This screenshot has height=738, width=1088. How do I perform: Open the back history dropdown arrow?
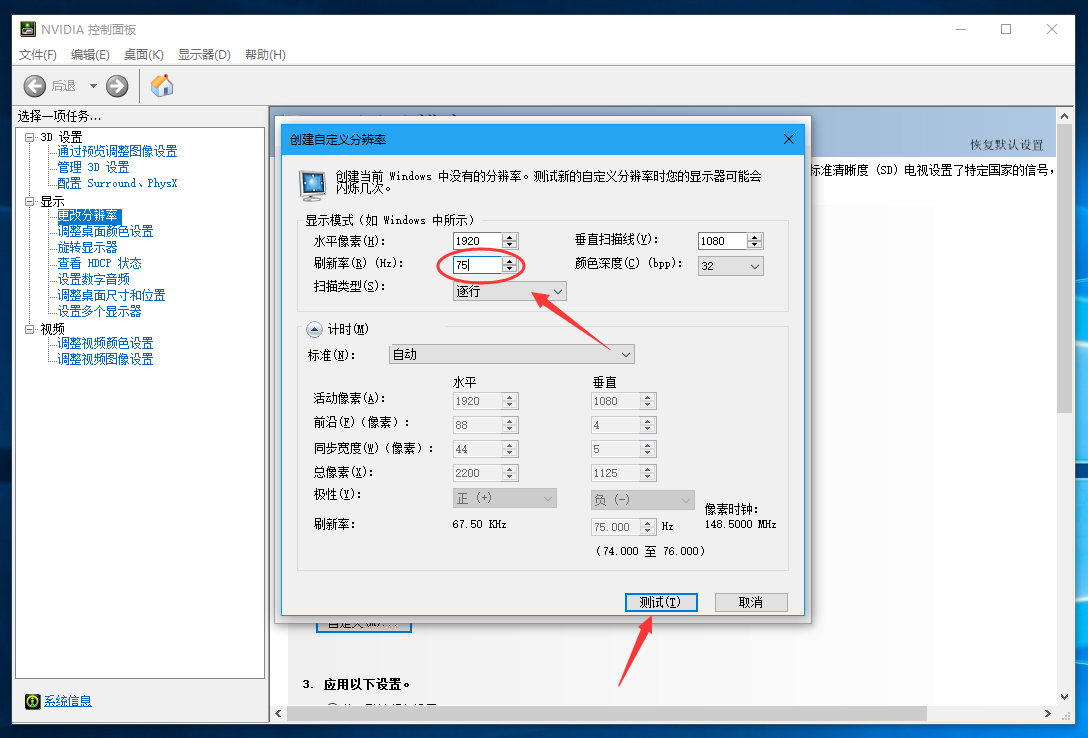[x=93, y=86]
